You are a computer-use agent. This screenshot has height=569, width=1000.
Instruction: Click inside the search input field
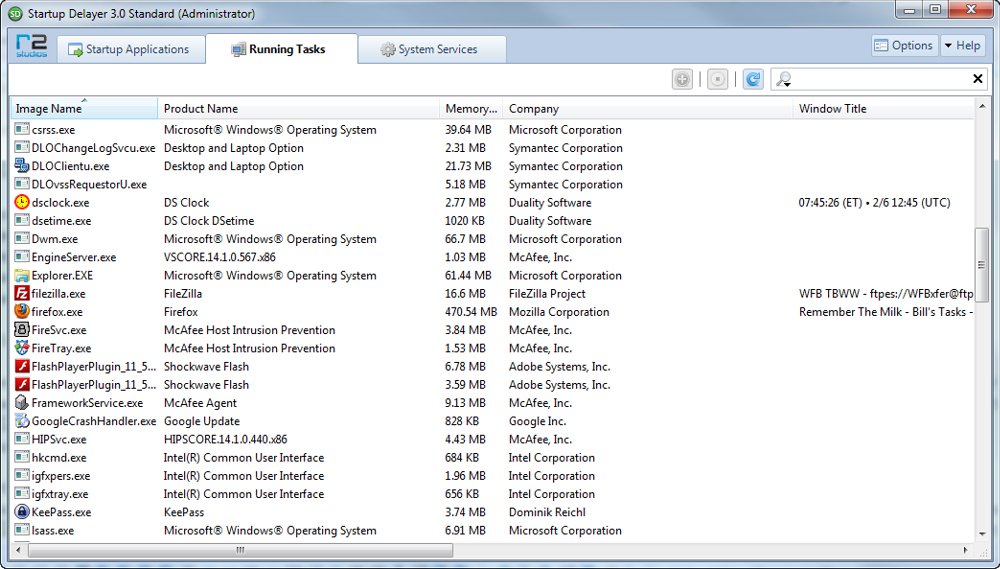click(880, 79)
